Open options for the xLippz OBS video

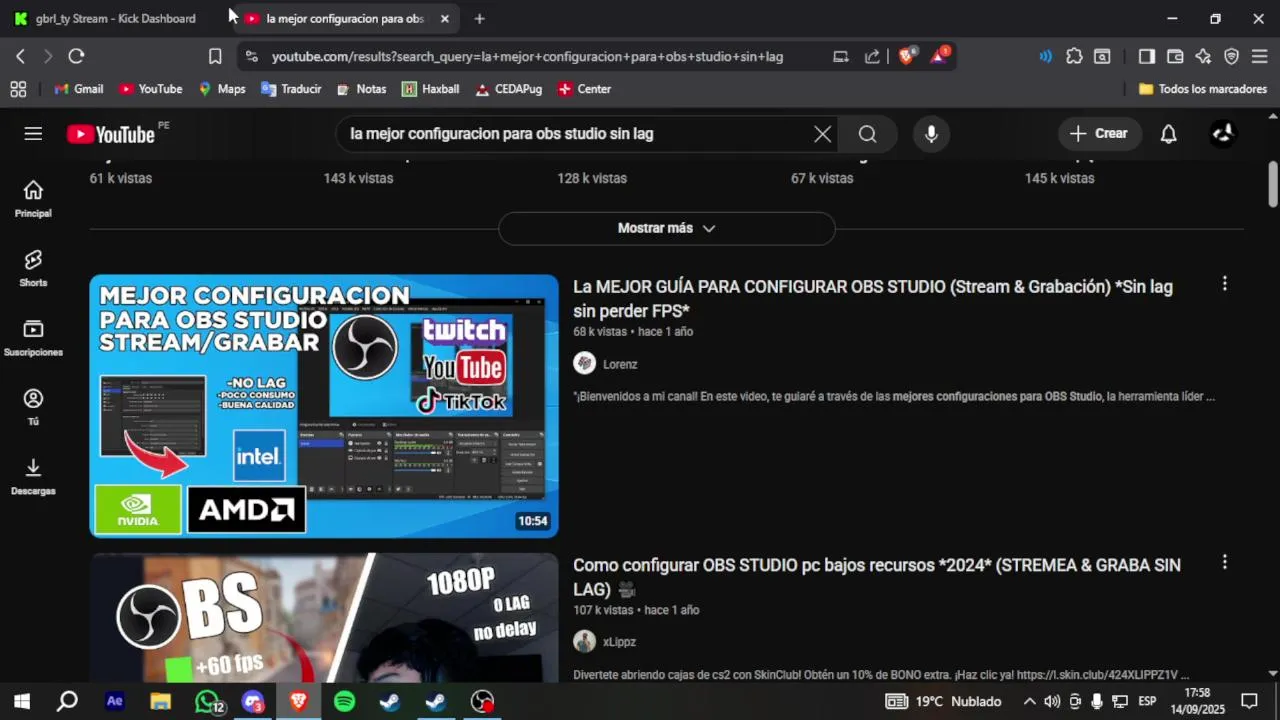pos(1224,562)
